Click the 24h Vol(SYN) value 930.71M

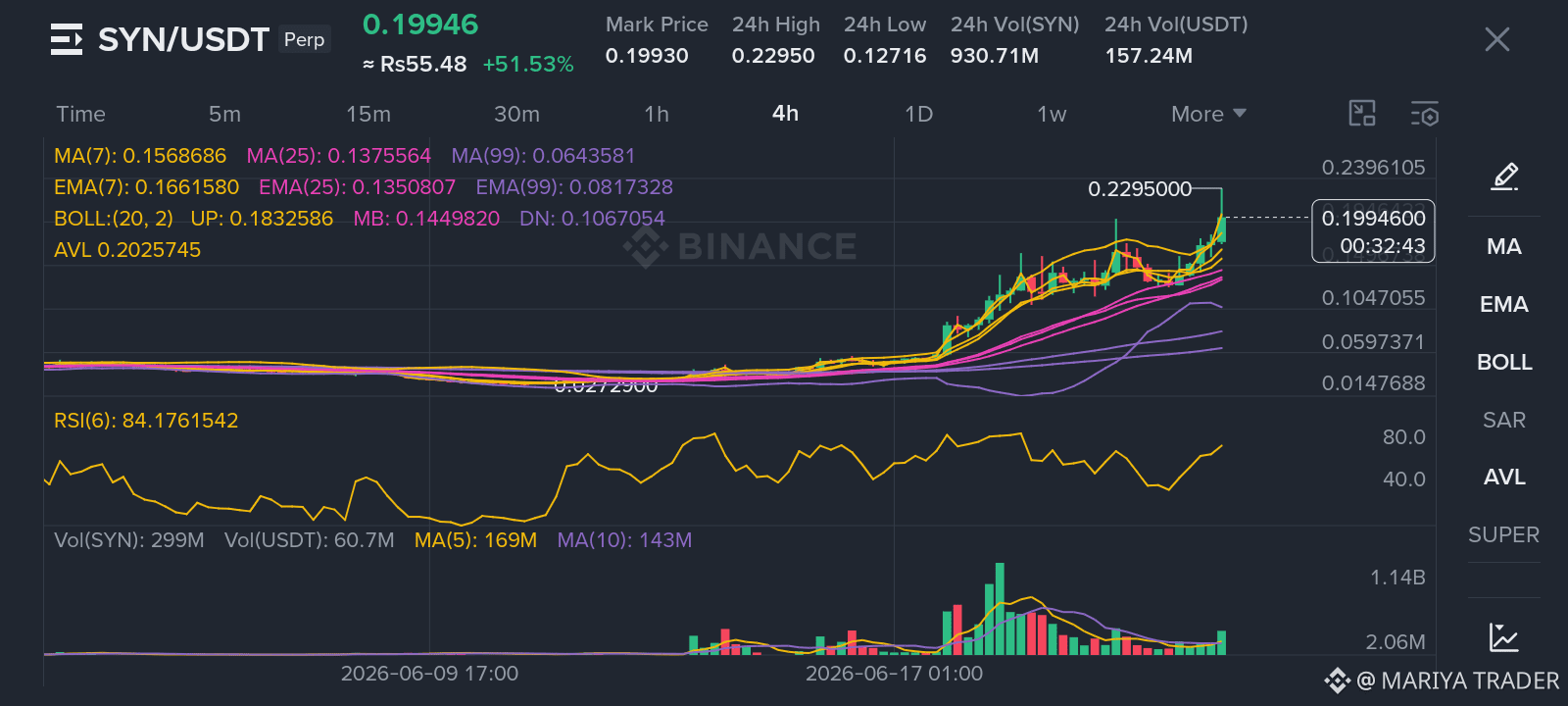(x=995, y=56)
